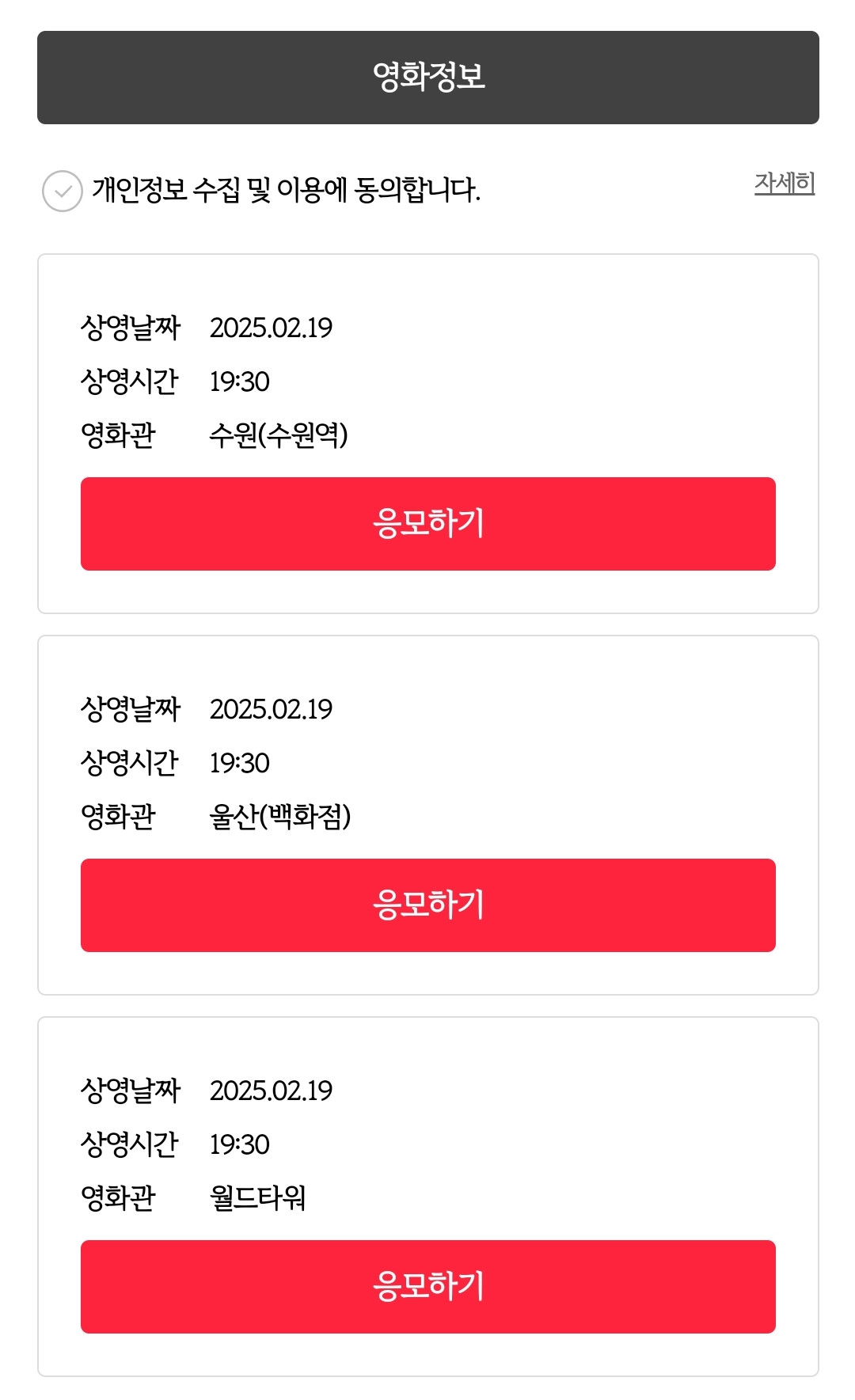The image size is (855, 1400).
Task: Apply via 응모하기 for 울산(백화점) theater
Action: point(427,905)
